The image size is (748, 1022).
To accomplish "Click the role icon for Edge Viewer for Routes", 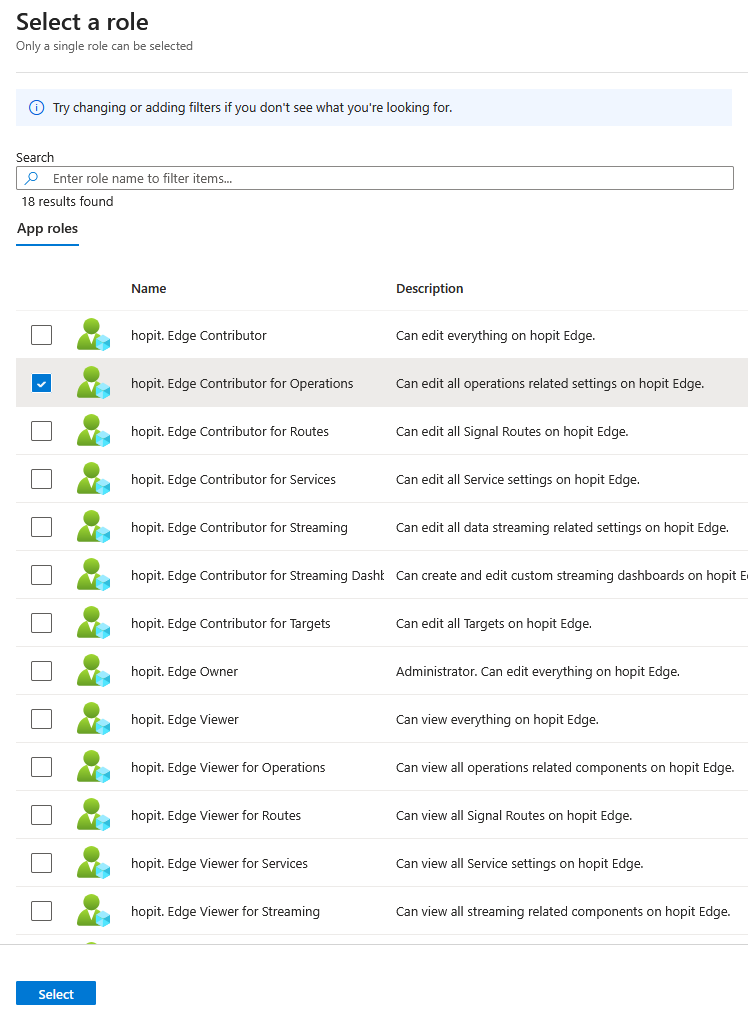I will [x=93, y=815].
